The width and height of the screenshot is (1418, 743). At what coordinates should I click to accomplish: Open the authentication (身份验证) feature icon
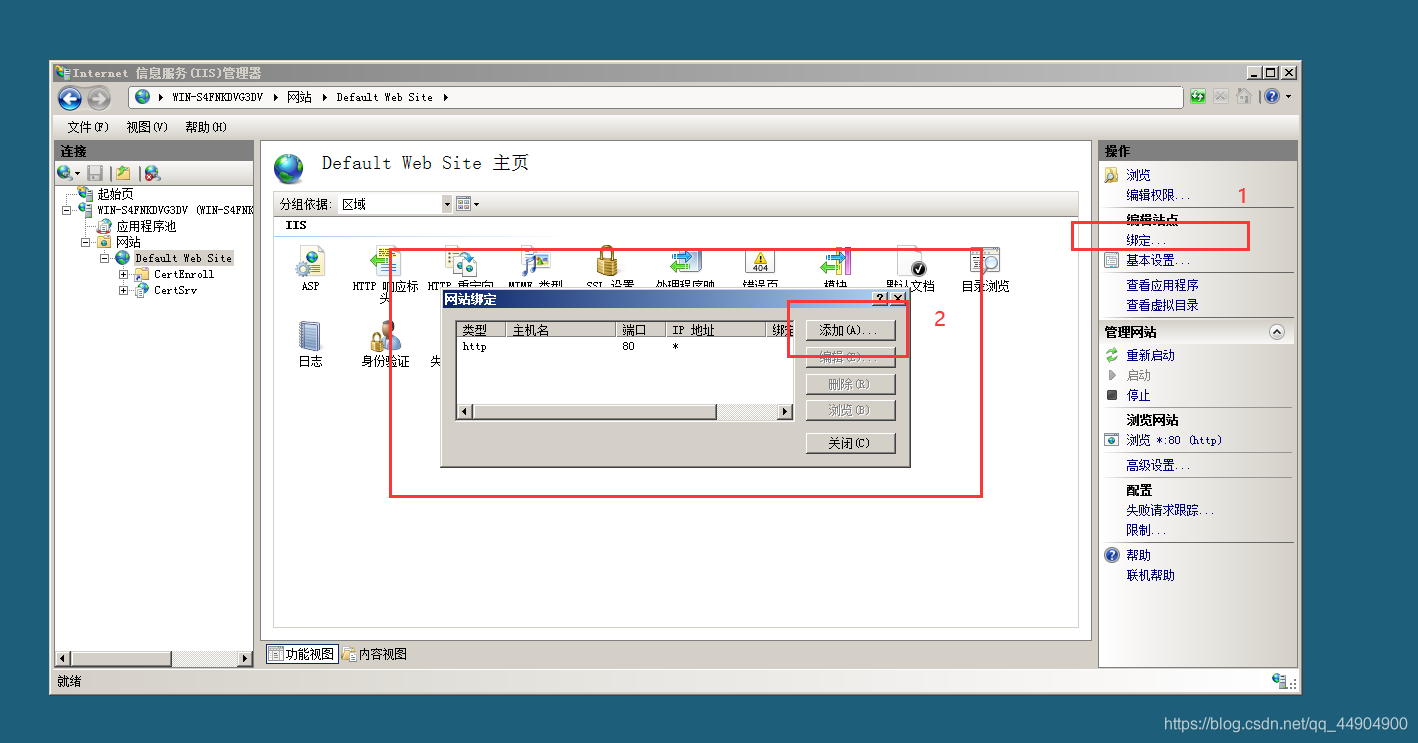(384, 336)
